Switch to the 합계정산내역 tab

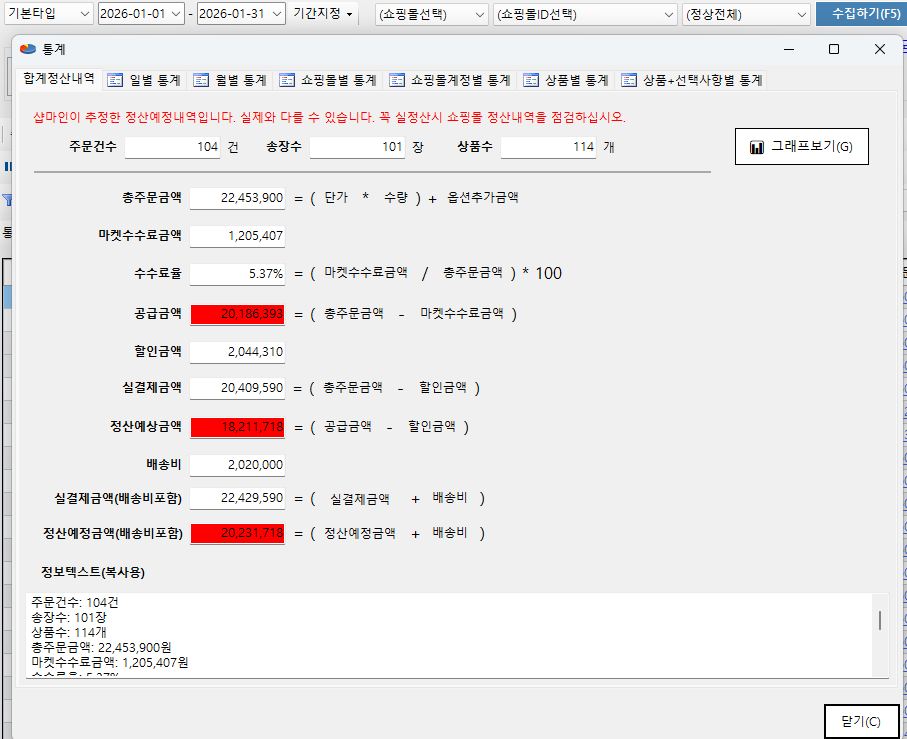tap(58, 79)
